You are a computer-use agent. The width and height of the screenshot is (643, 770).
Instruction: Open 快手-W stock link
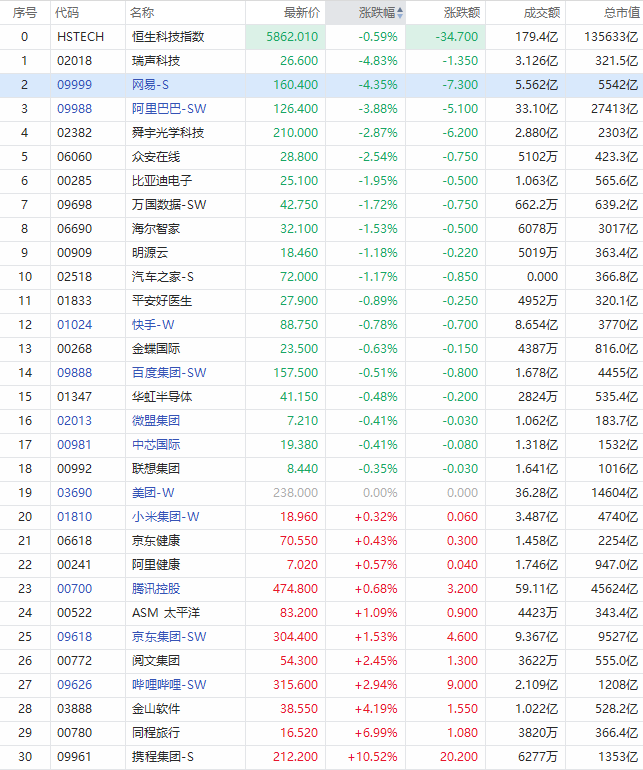point(153,325)
